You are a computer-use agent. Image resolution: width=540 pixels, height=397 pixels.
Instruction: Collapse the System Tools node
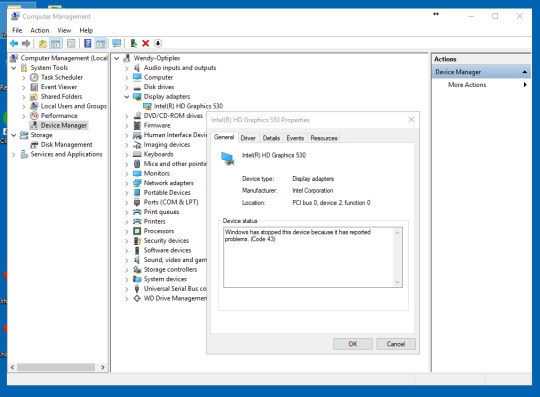click(14, 68)
